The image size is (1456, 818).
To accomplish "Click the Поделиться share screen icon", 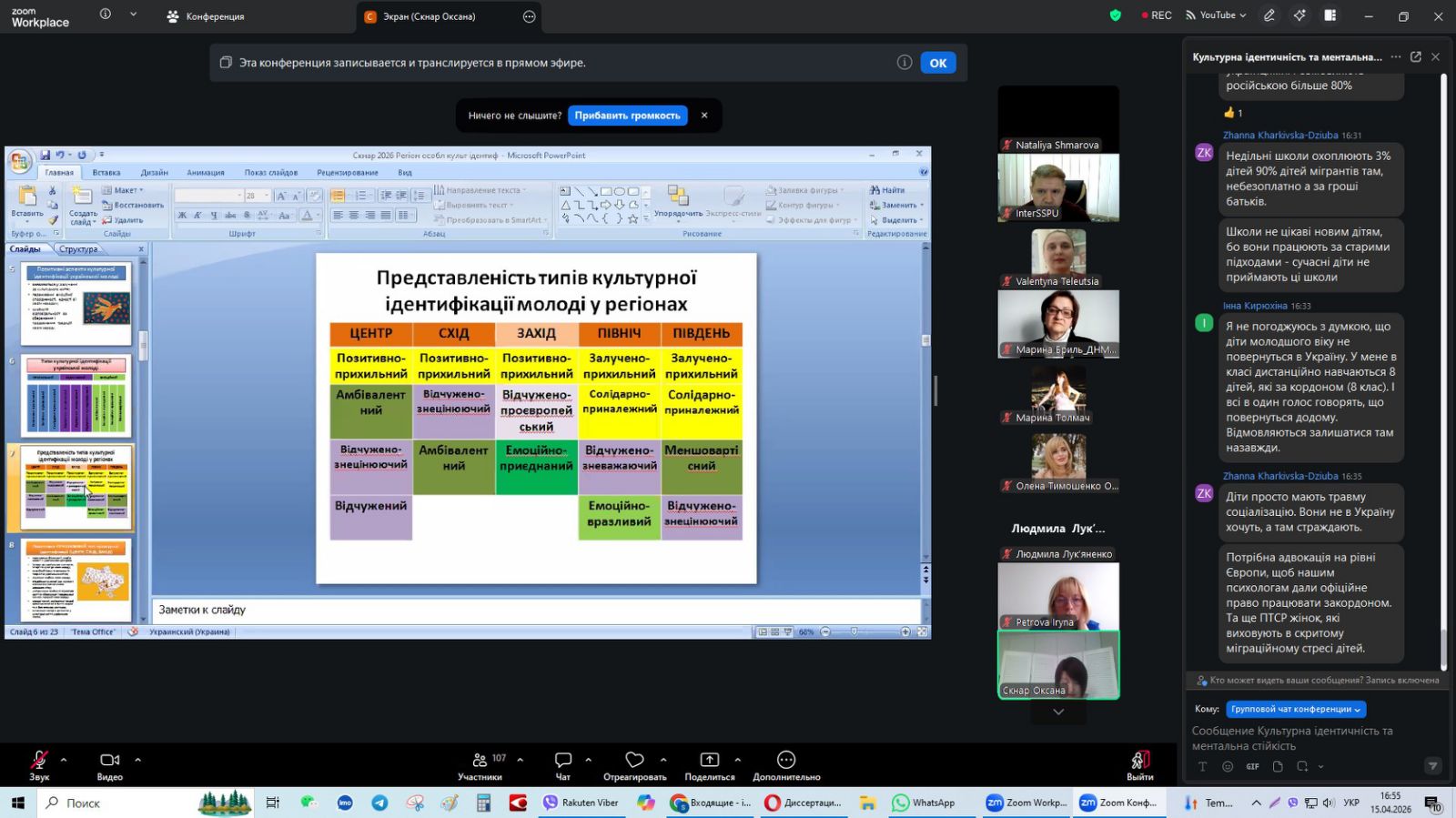I will coord(709,760).
